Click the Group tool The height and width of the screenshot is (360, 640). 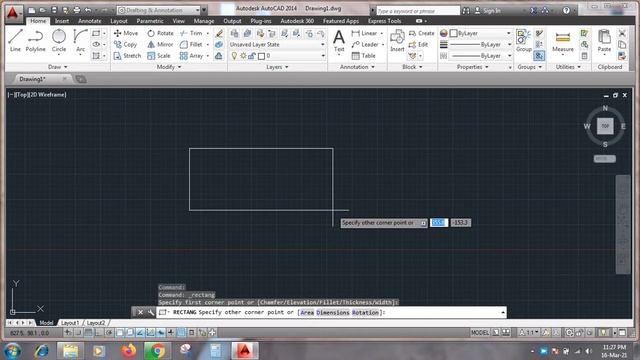523,40
